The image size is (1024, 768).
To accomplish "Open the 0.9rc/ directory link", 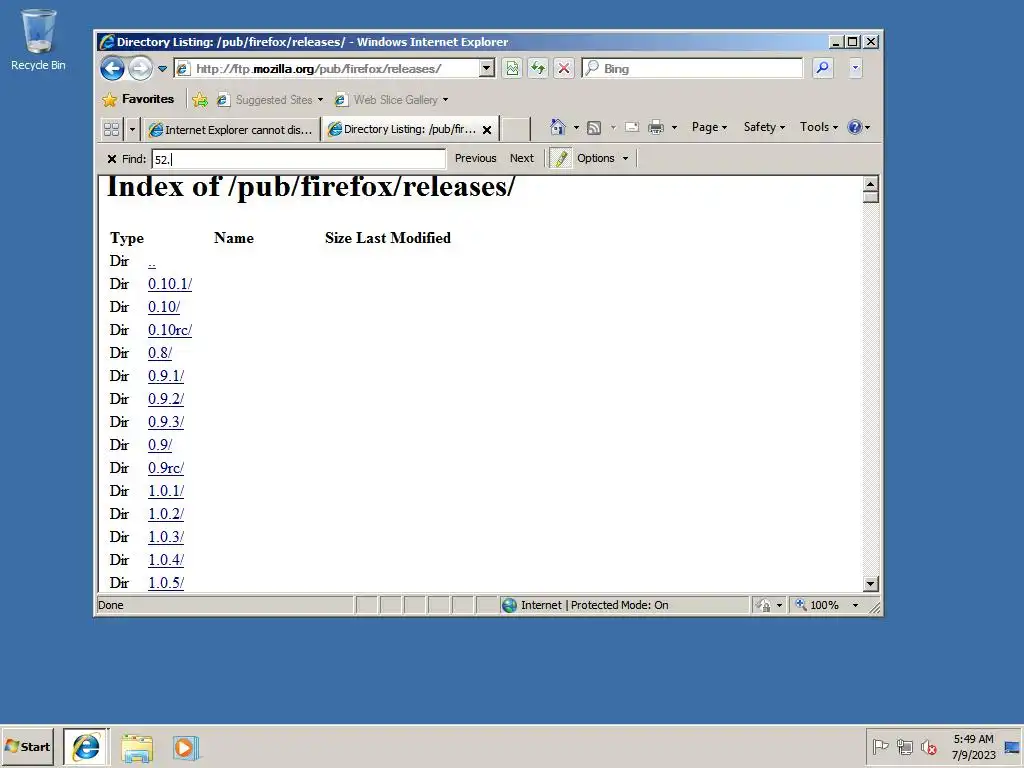I will click(166, 468).
